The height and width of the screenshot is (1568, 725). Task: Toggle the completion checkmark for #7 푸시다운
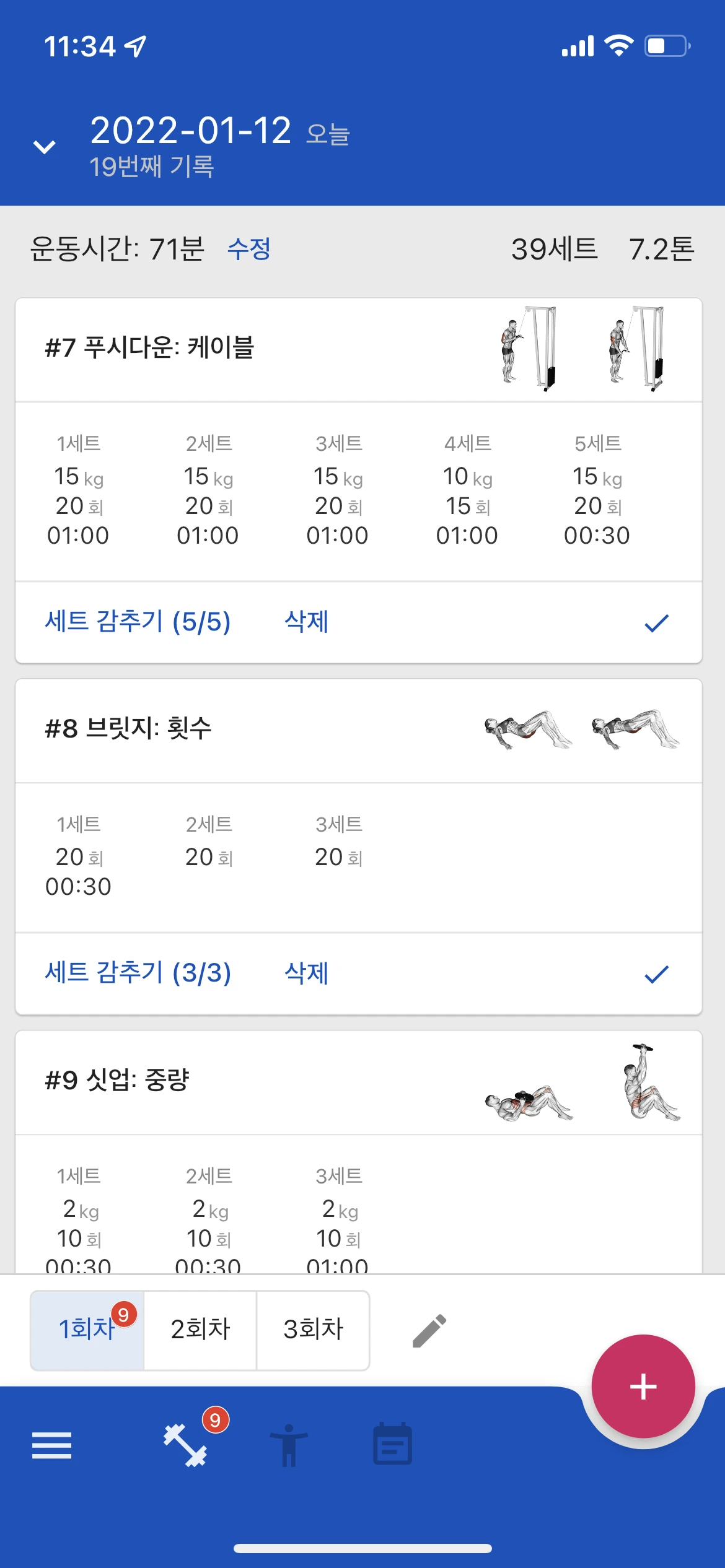pyautogui.click(x=656, y=623)
